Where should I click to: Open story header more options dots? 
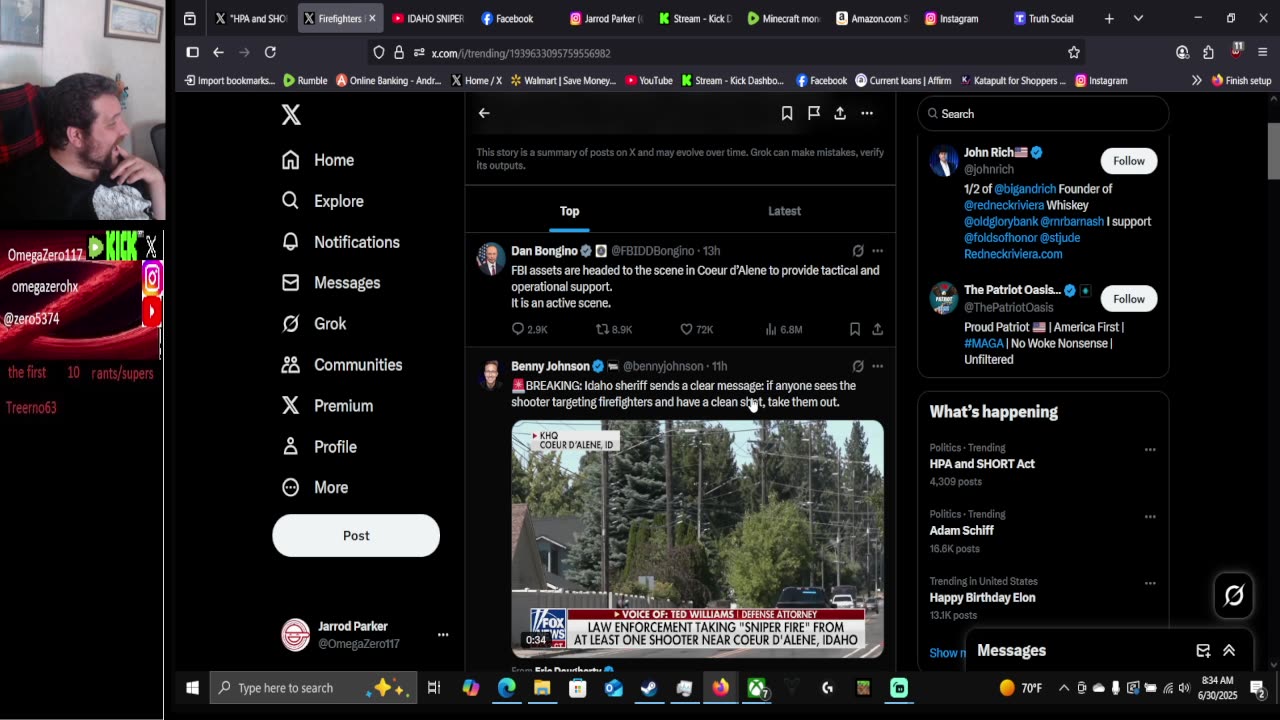click(x=867, y=114)
